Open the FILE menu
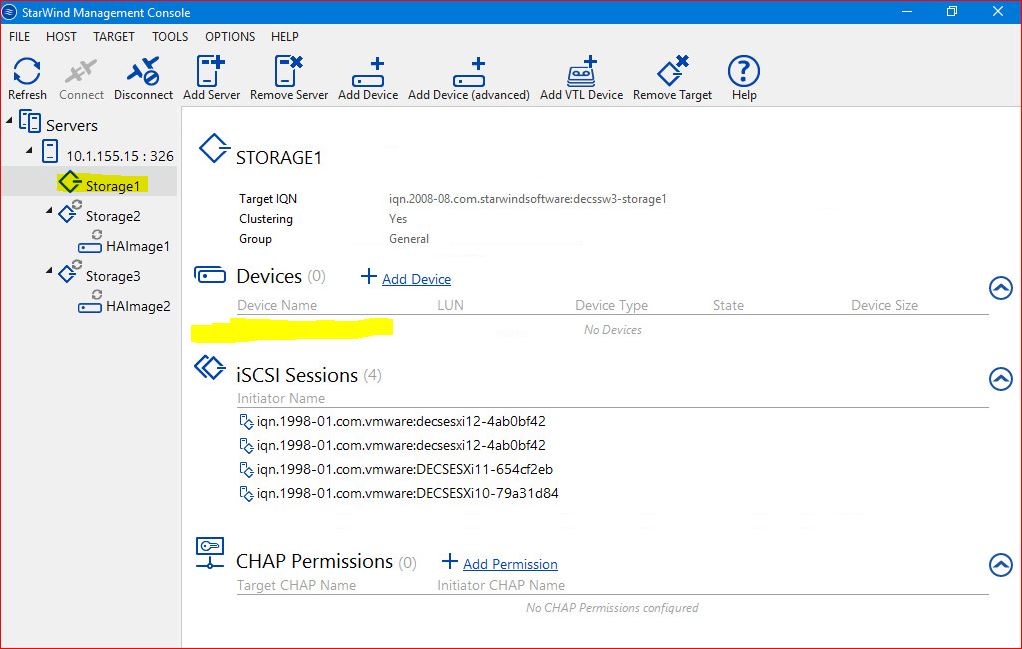The width and height of the screenshot is (1022, 649). point(20,36)
